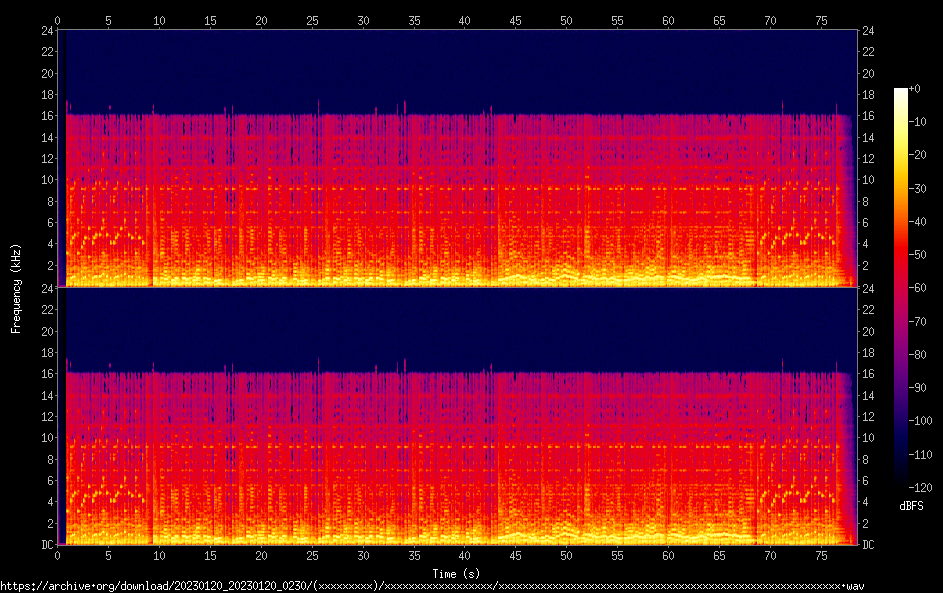Click the DC label on the left frequency axis

pos(46,545)
